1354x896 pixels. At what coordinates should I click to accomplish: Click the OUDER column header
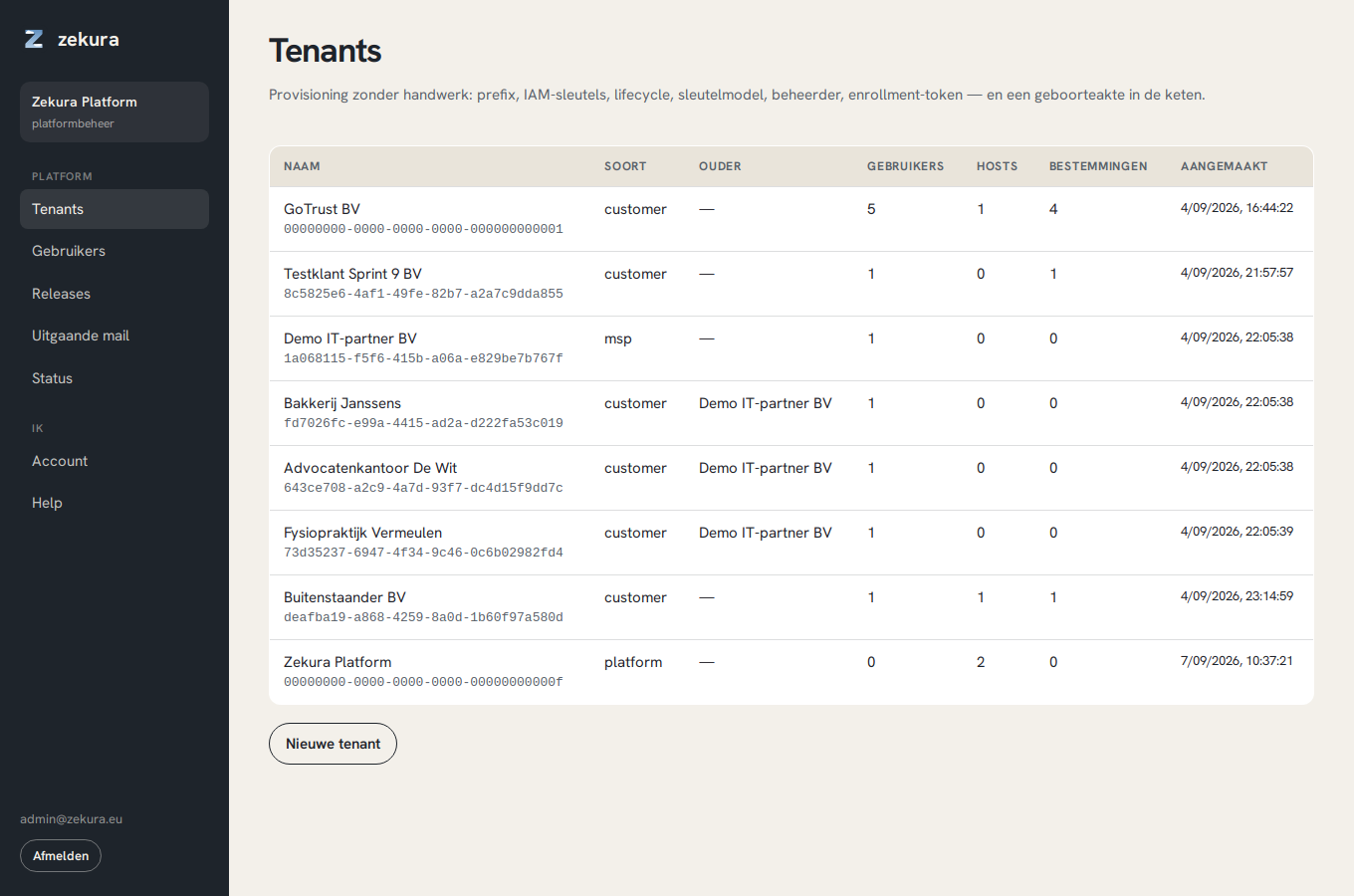(720, 166)
